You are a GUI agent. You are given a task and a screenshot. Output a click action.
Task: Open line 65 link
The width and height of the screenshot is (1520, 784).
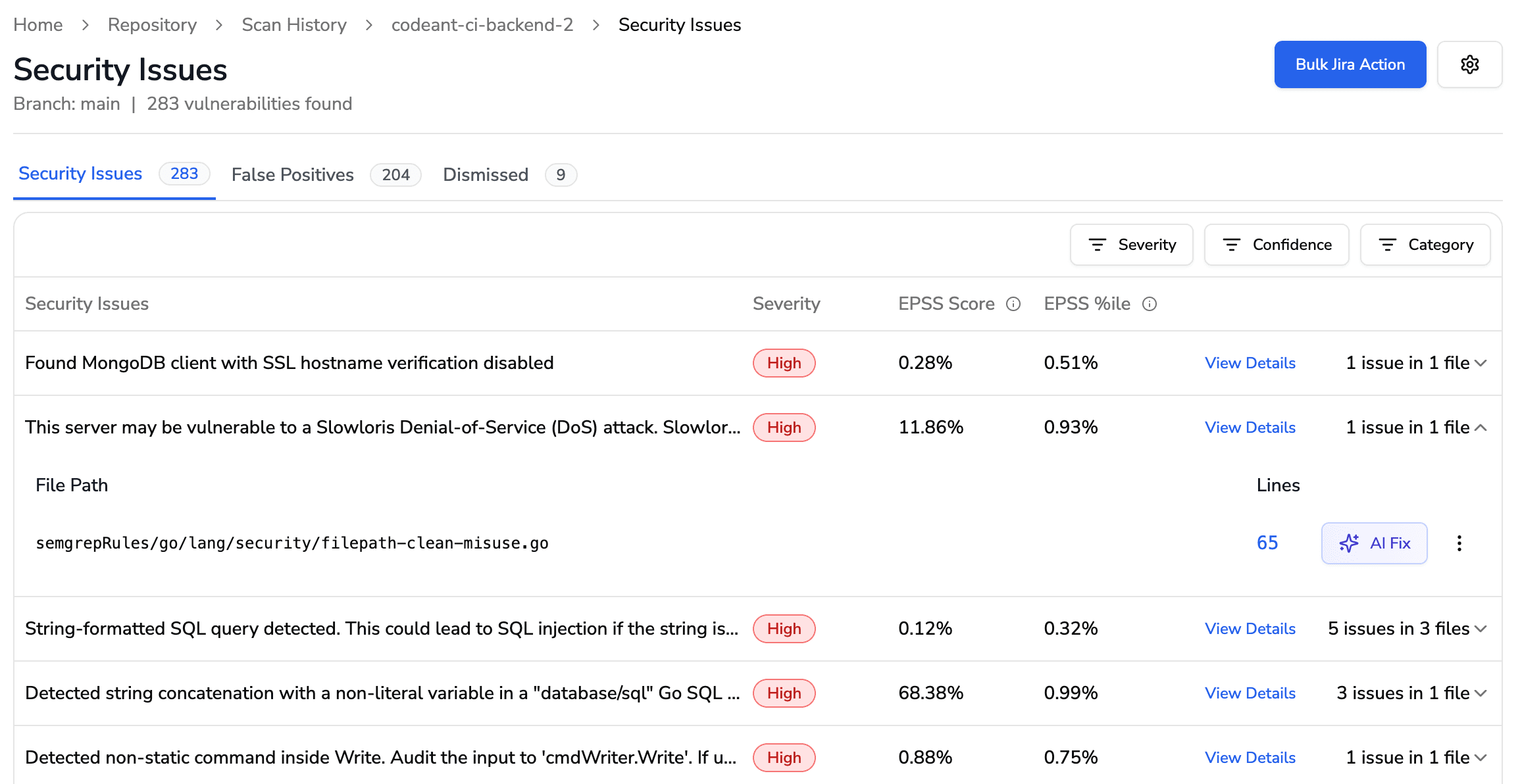tap(1267, 543)
